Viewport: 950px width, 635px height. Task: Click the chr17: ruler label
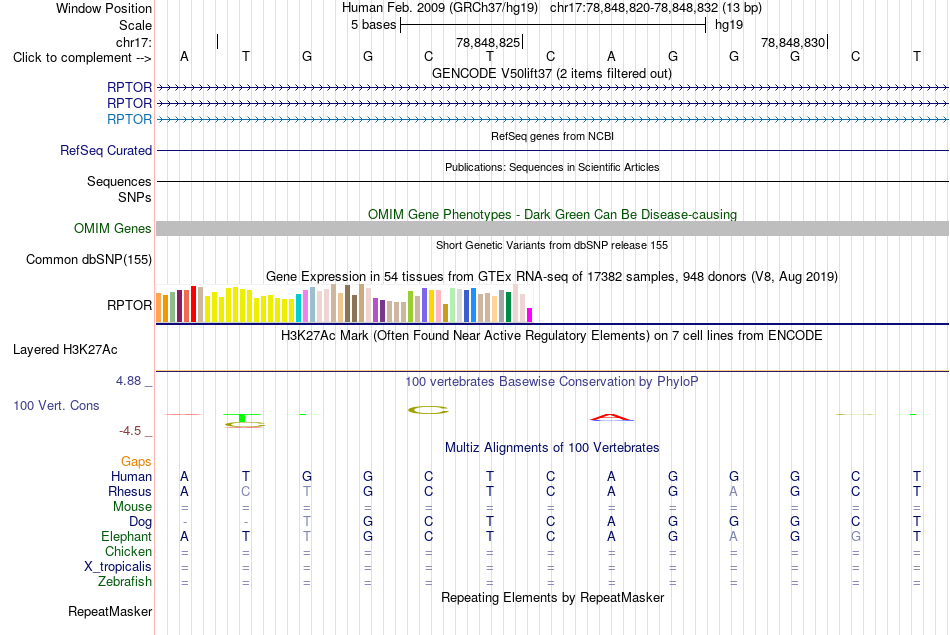click(133, 42)
